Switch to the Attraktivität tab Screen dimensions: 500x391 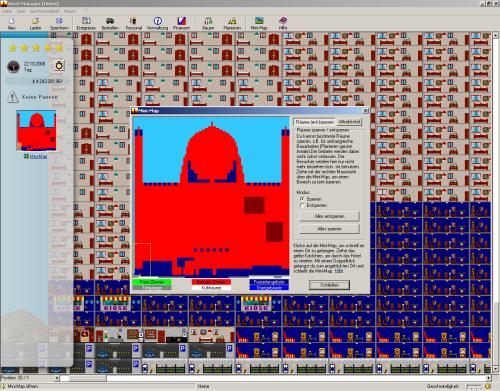[x=349, y=122]
